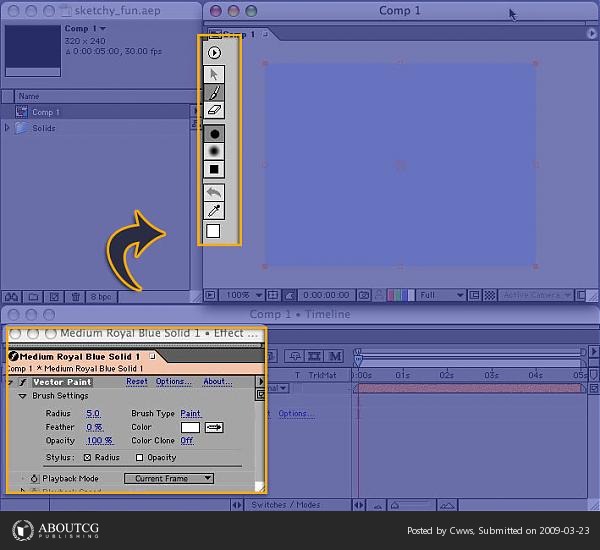The image size is (600, 550).
Task: Select the Eraser tool
Action: pyautogui.click(x=214, y=110)
